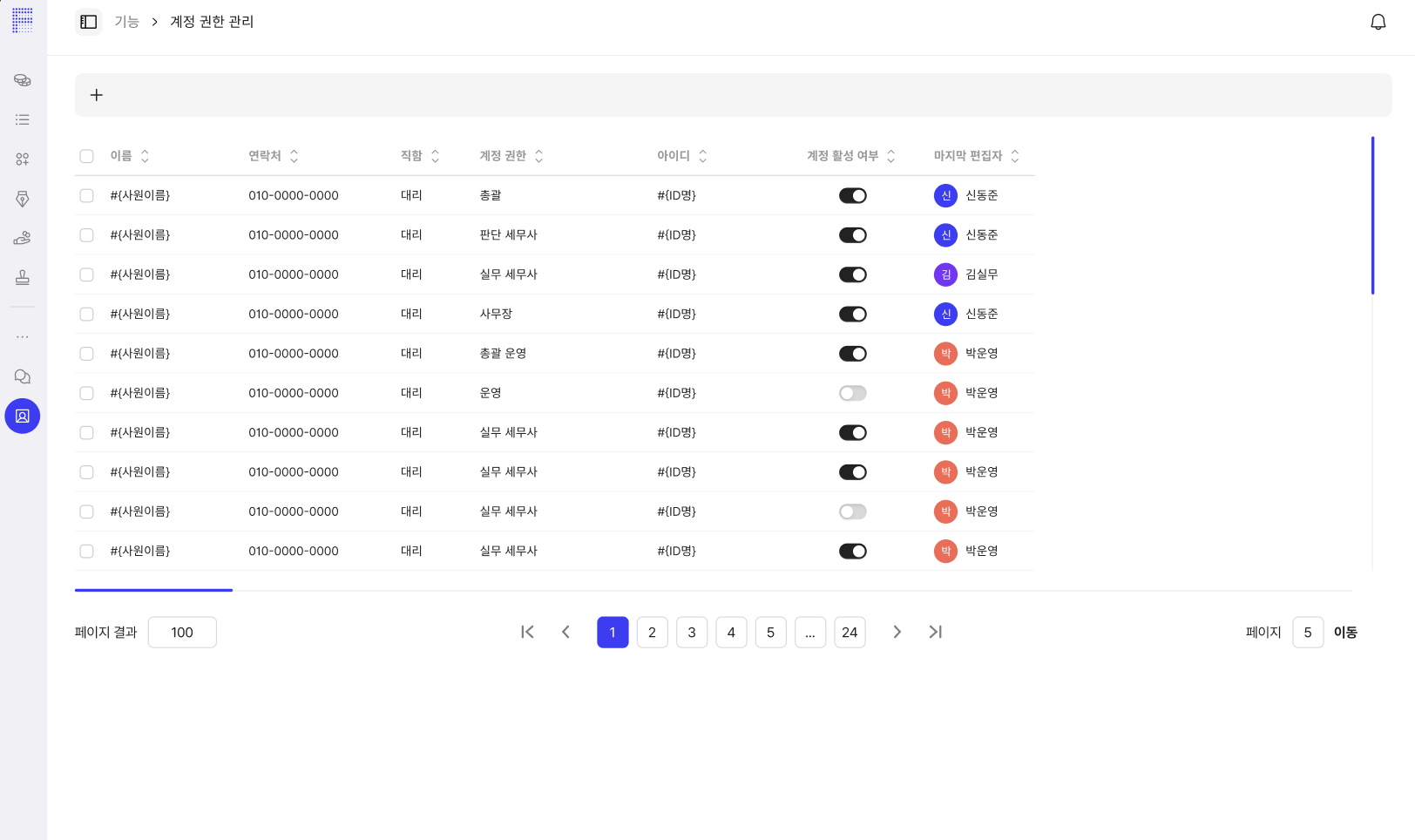Click the 페이지 결과 input field
This screenshot has width=1415, height=840.
182,633
